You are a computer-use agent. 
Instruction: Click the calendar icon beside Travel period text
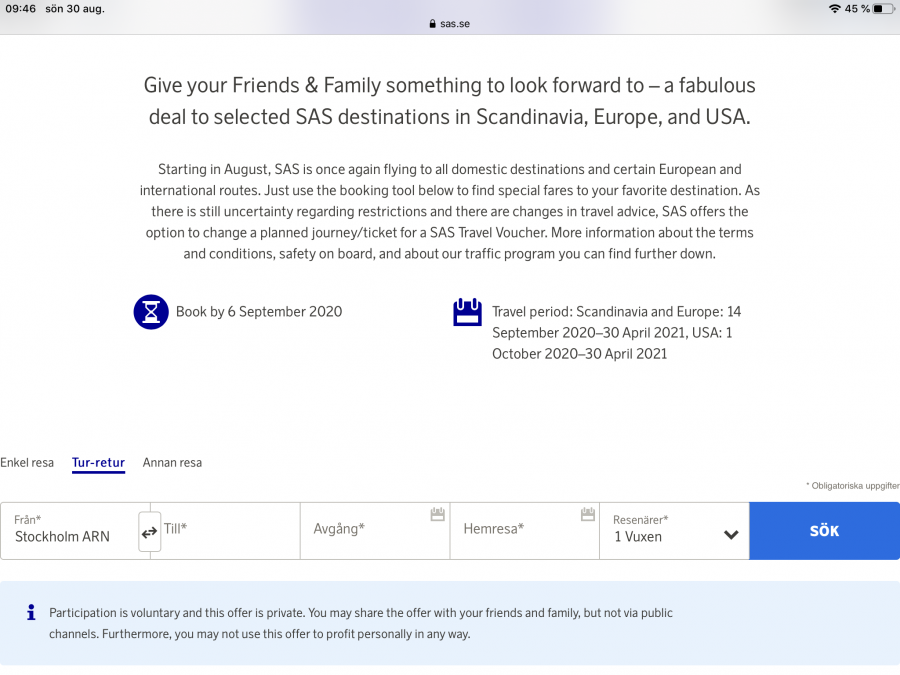(x=467, y=312)
